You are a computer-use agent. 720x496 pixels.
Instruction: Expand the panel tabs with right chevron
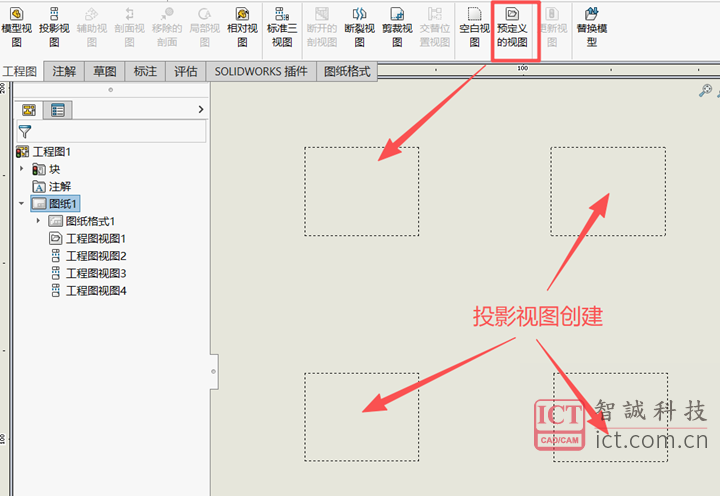point(201,109)
